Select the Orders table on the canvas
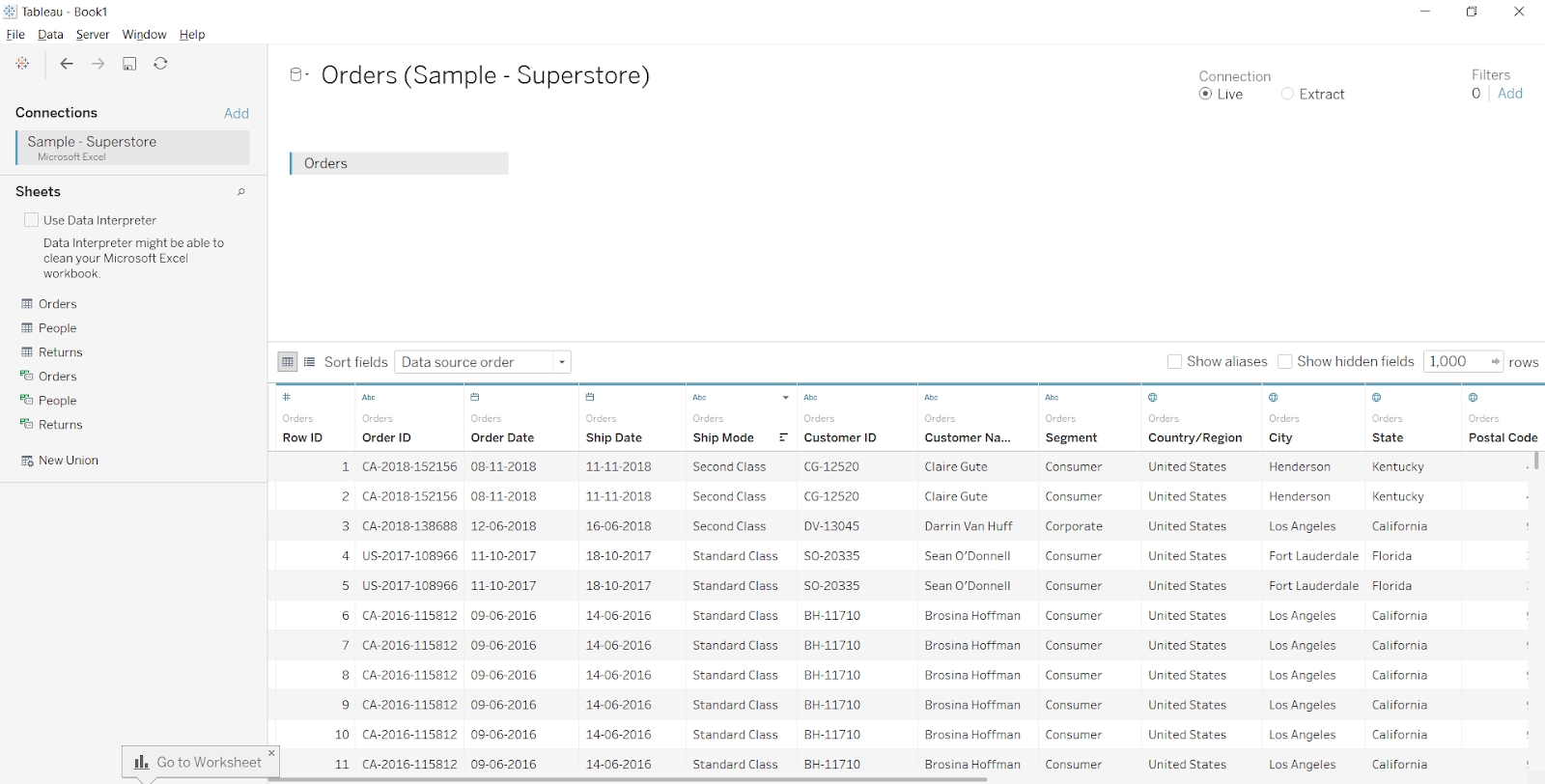 click(399, 163)
